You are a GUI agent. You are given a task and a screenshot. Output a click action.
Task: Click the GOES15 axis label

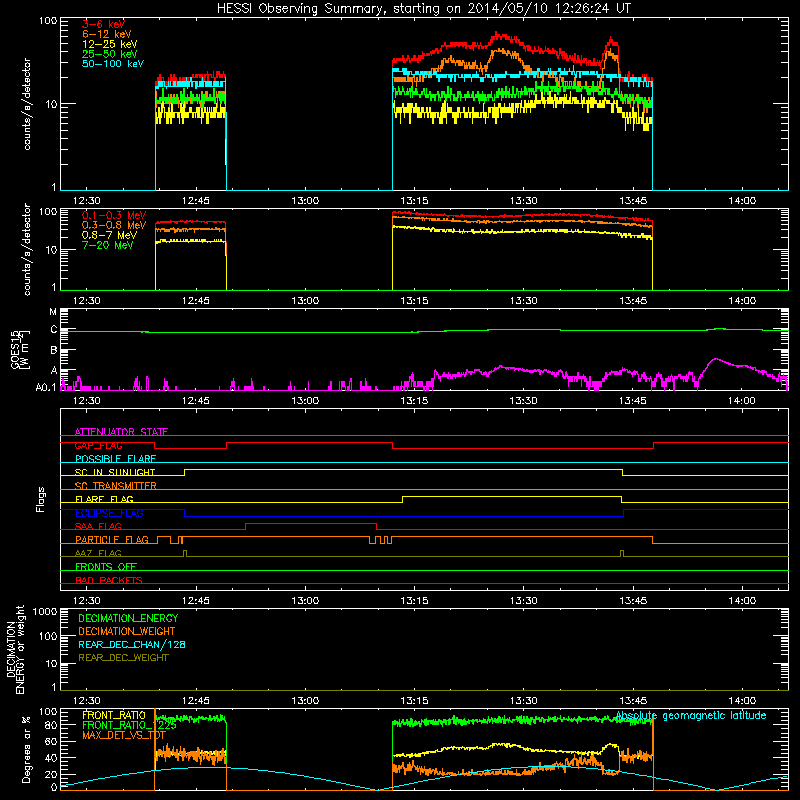20,349
